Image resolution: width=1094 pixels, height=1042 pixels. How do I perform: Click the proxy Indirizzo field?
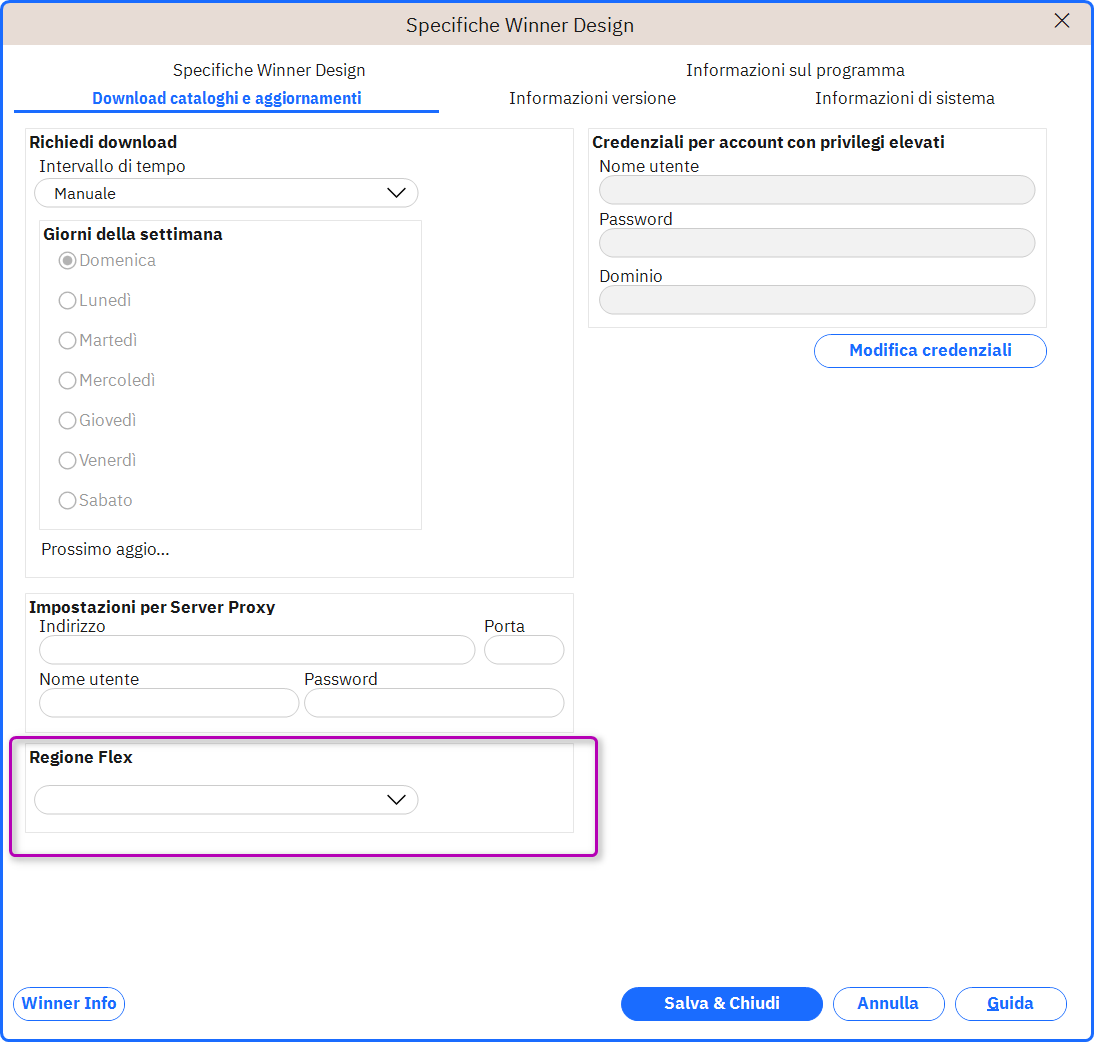pos(257,650)
